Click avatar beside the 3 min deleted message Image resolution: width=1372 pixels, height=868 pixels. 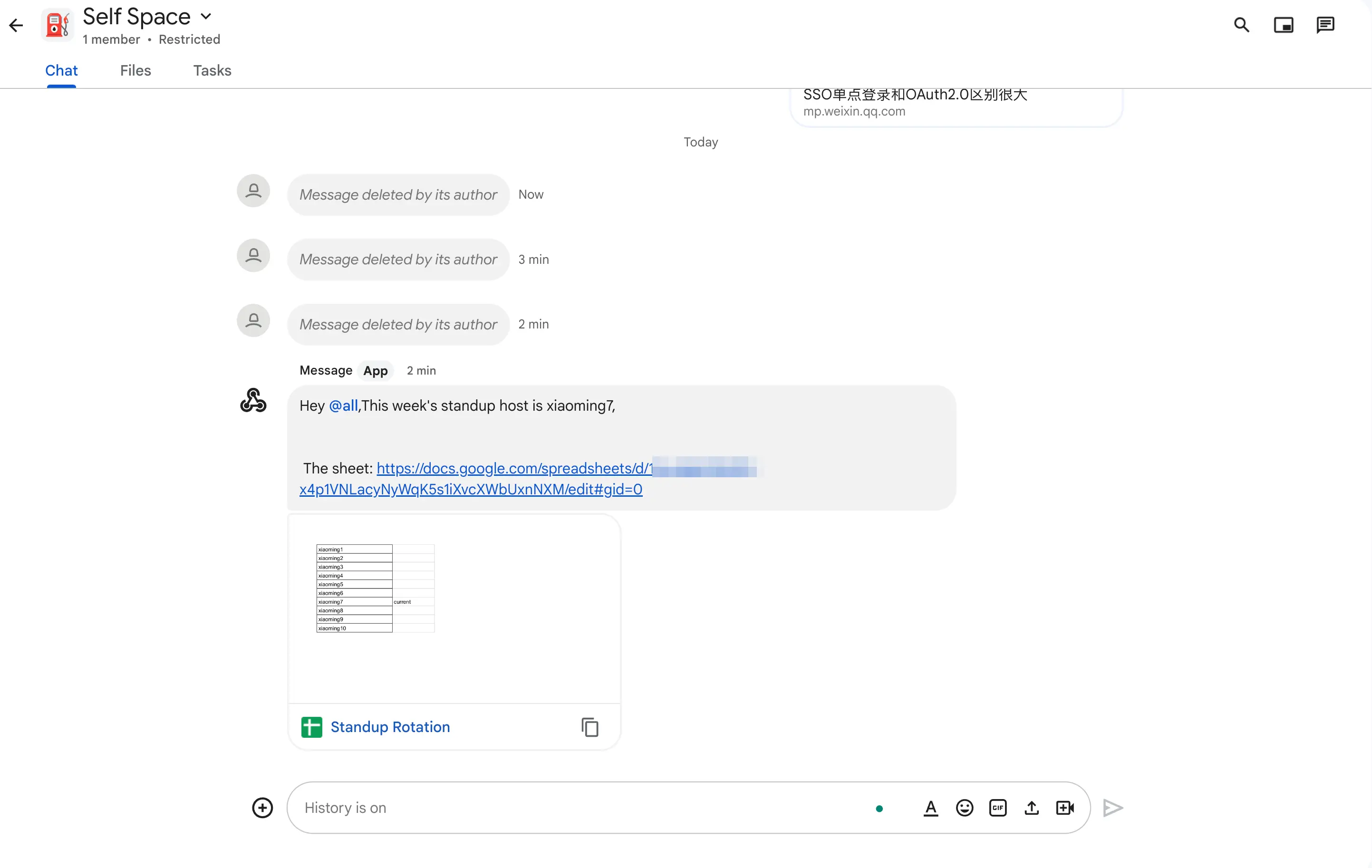(253, 255)
